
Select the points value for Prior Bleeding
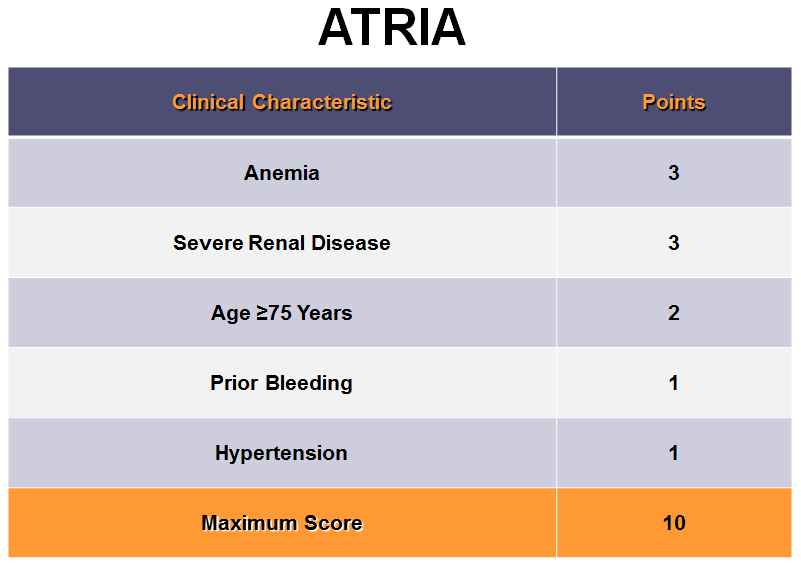pyautogui.click(x=673, y=383)
